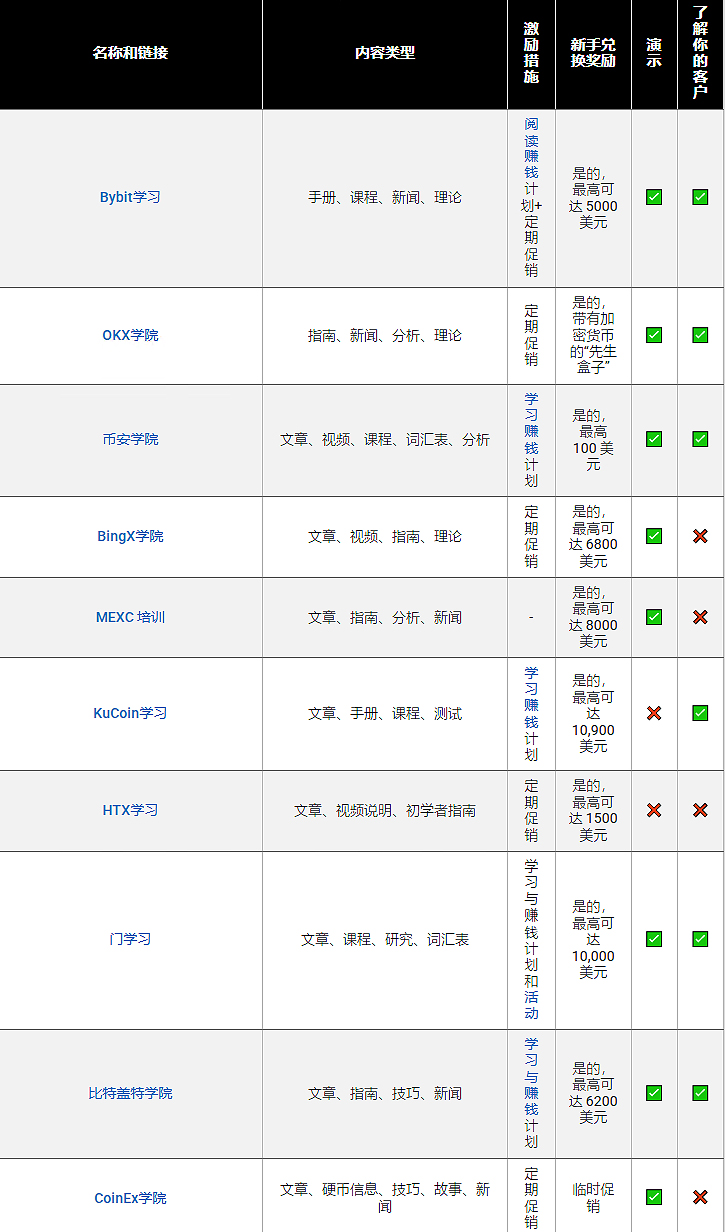Click the 了解你的客户 checkmark in 门学习 row
726x1232 pixels.
(x=700, y=939)
